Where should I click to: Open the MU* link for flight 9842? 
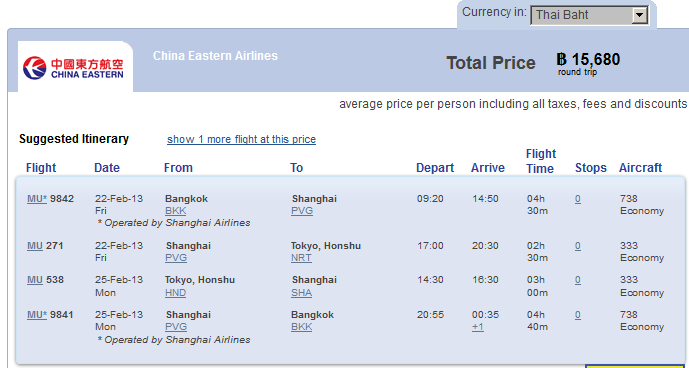click(x=37, y=199)
